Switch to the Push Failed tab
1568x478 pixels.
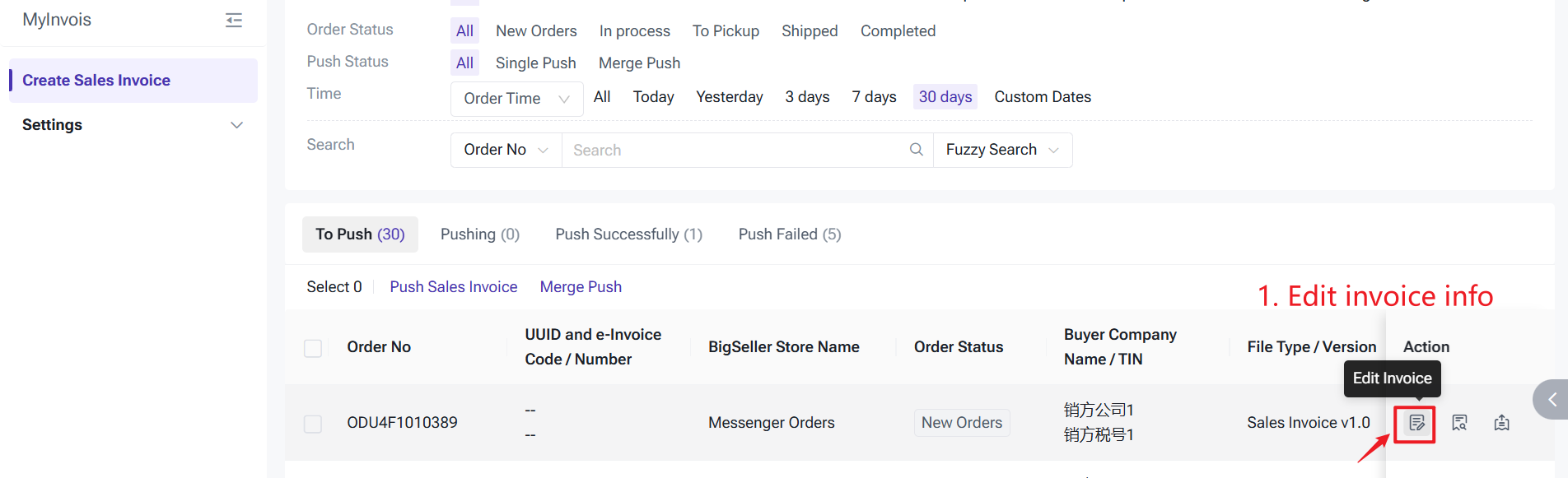(789, 234)
